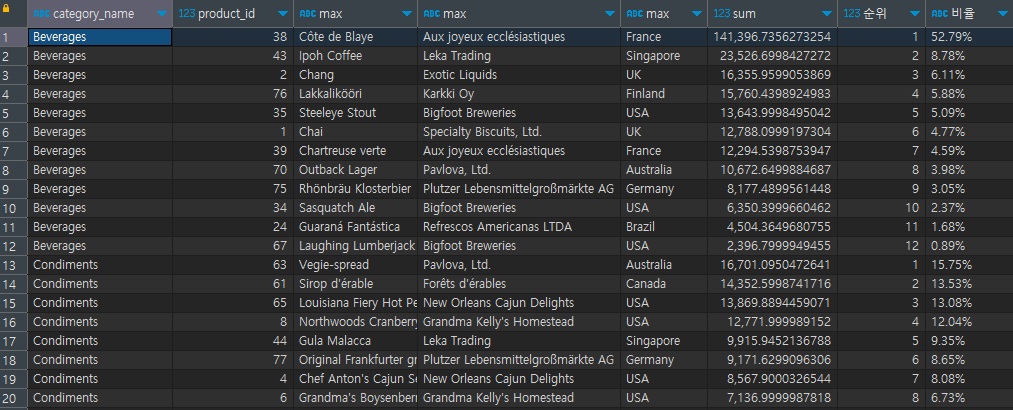Select cell Chang product name
Image resolution: width=1013 pixels, height=410 pixels.
click(355, 75)
